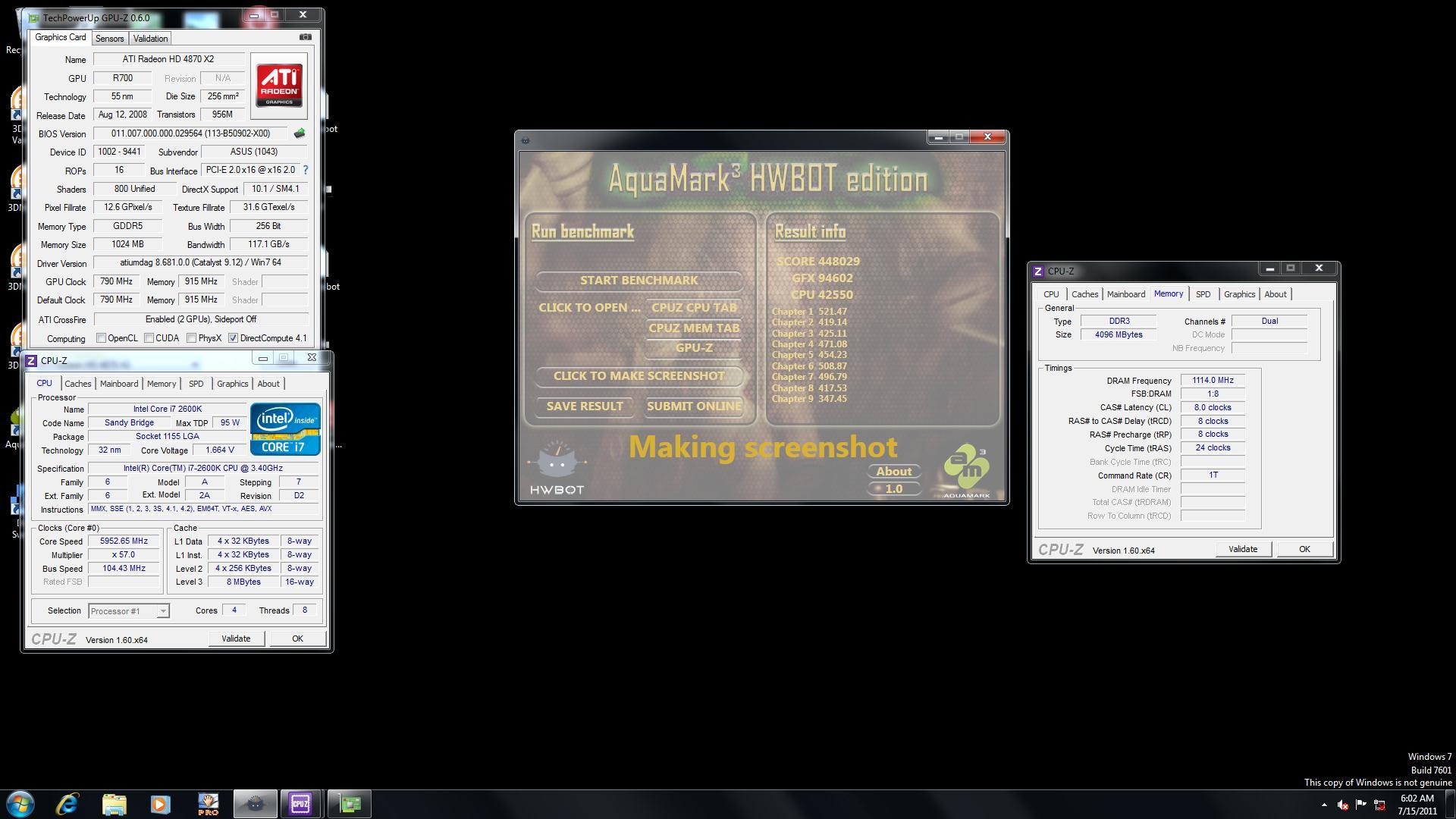Open About tab in left CPU-Z
This screenshot has height=819, width=1456.
(268, 384)
